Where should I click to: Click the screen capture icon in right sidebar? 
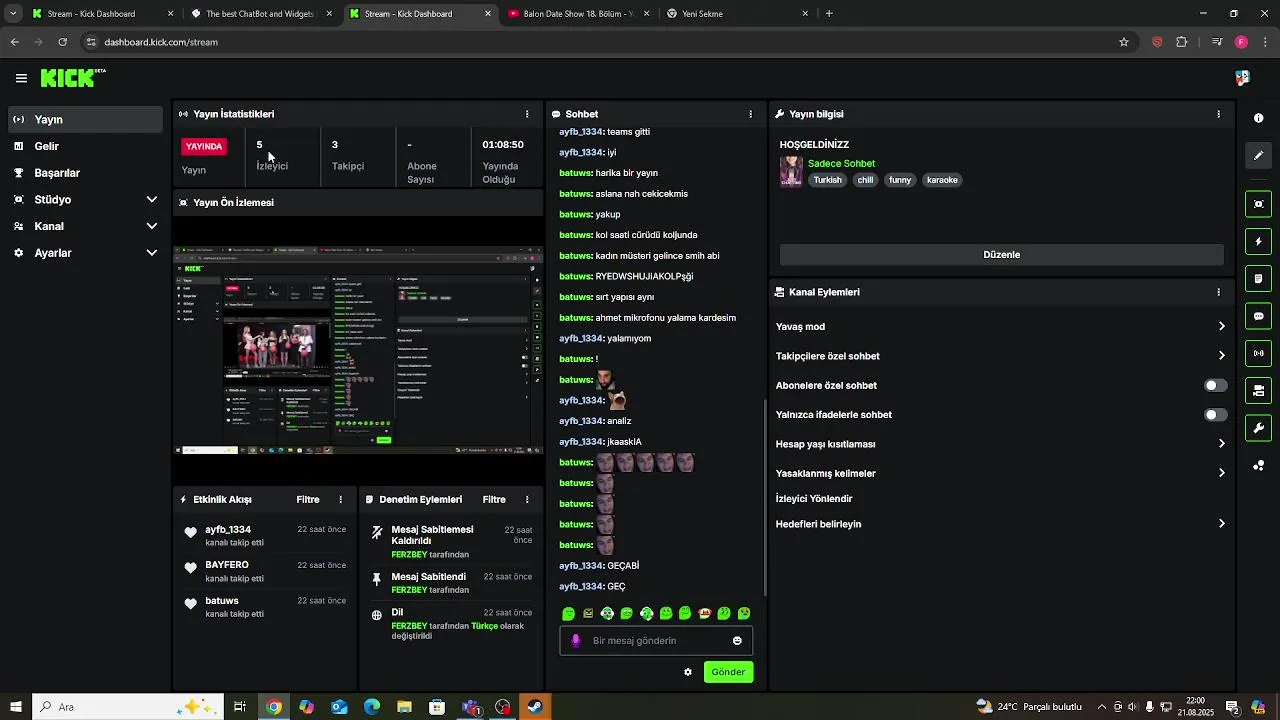tap(1258, 204)
